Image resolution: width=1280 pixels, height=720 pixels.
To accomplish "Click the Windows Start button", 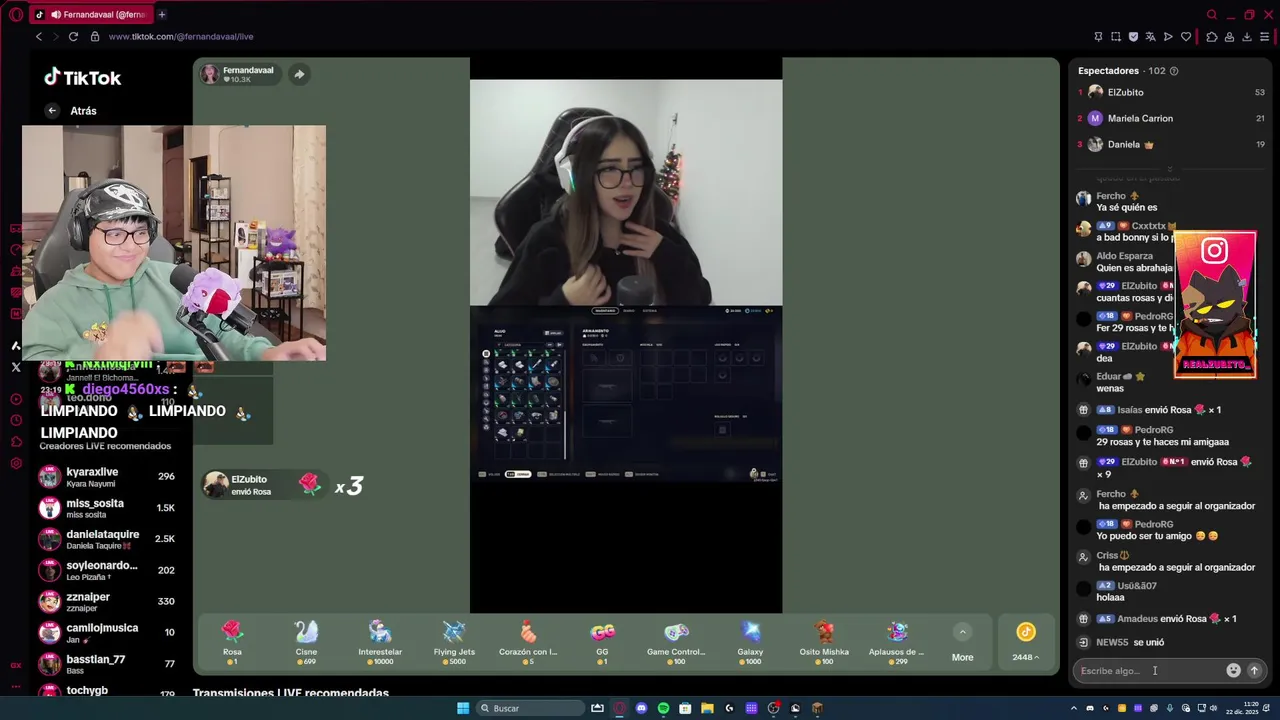I will click(463, 708).
